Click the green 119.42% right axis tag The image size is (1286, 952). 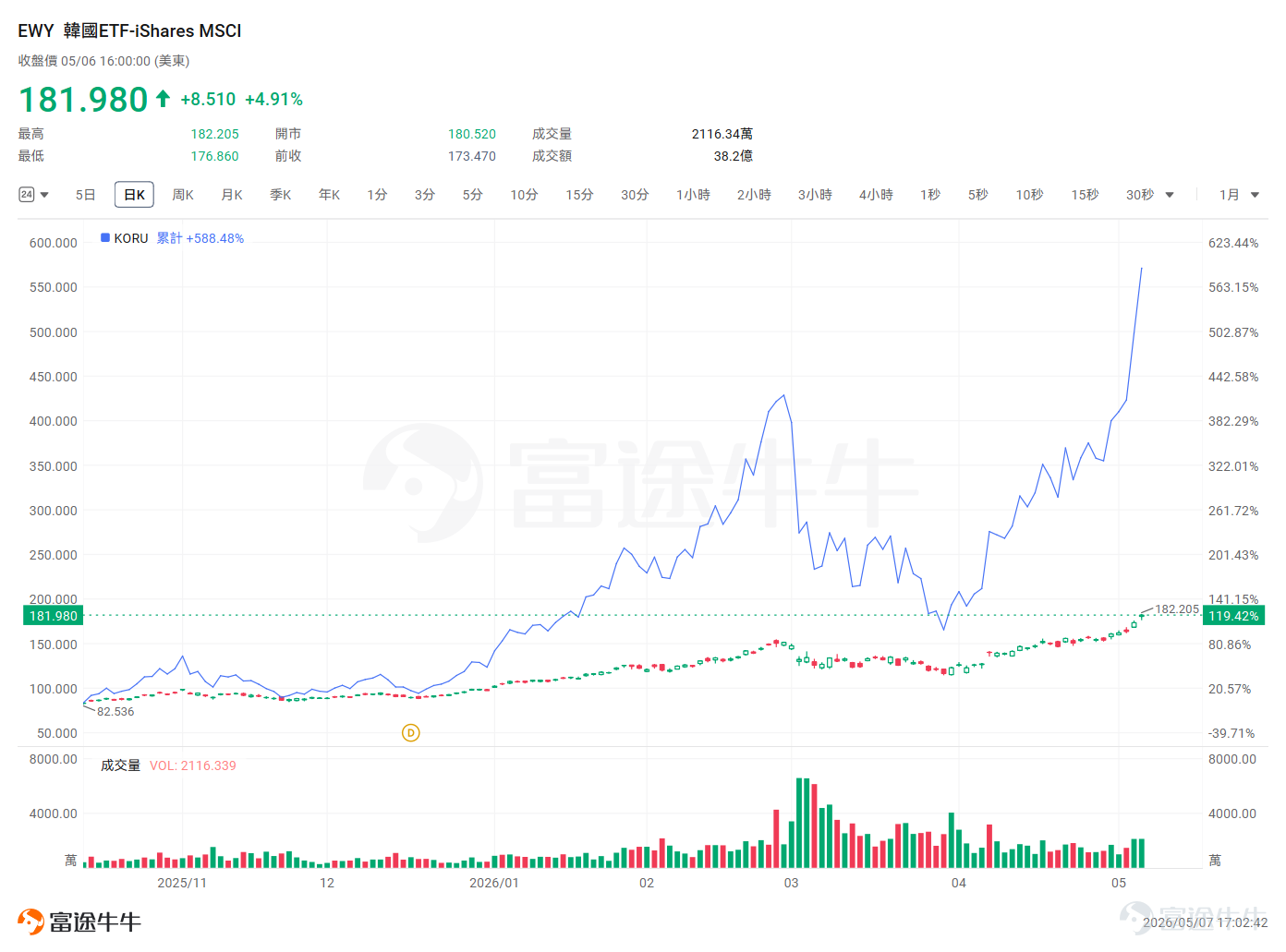click(1233, 616)
